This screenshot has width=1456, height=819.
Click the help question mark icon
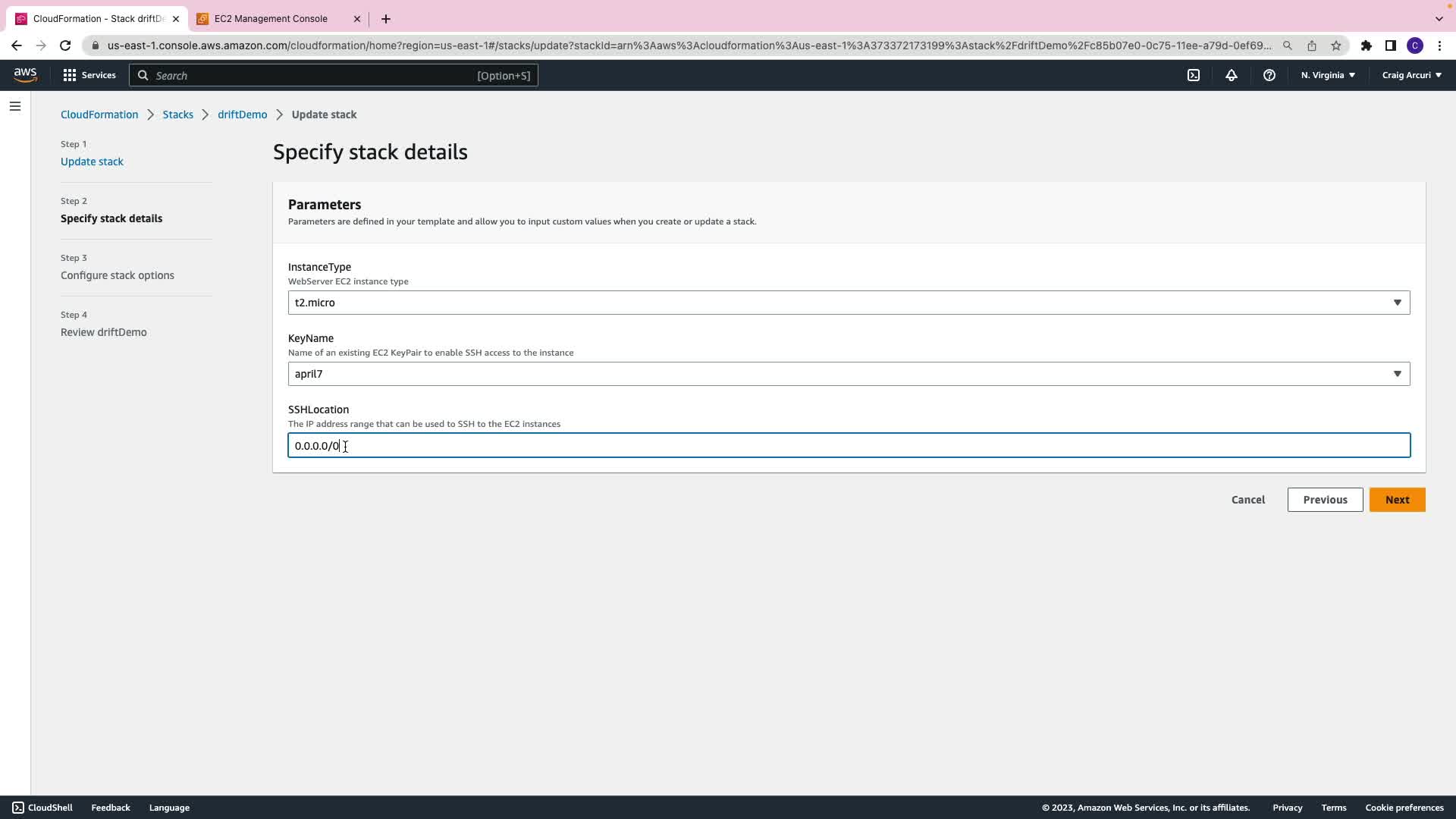pyautogui.click(x=1269, y=75)
